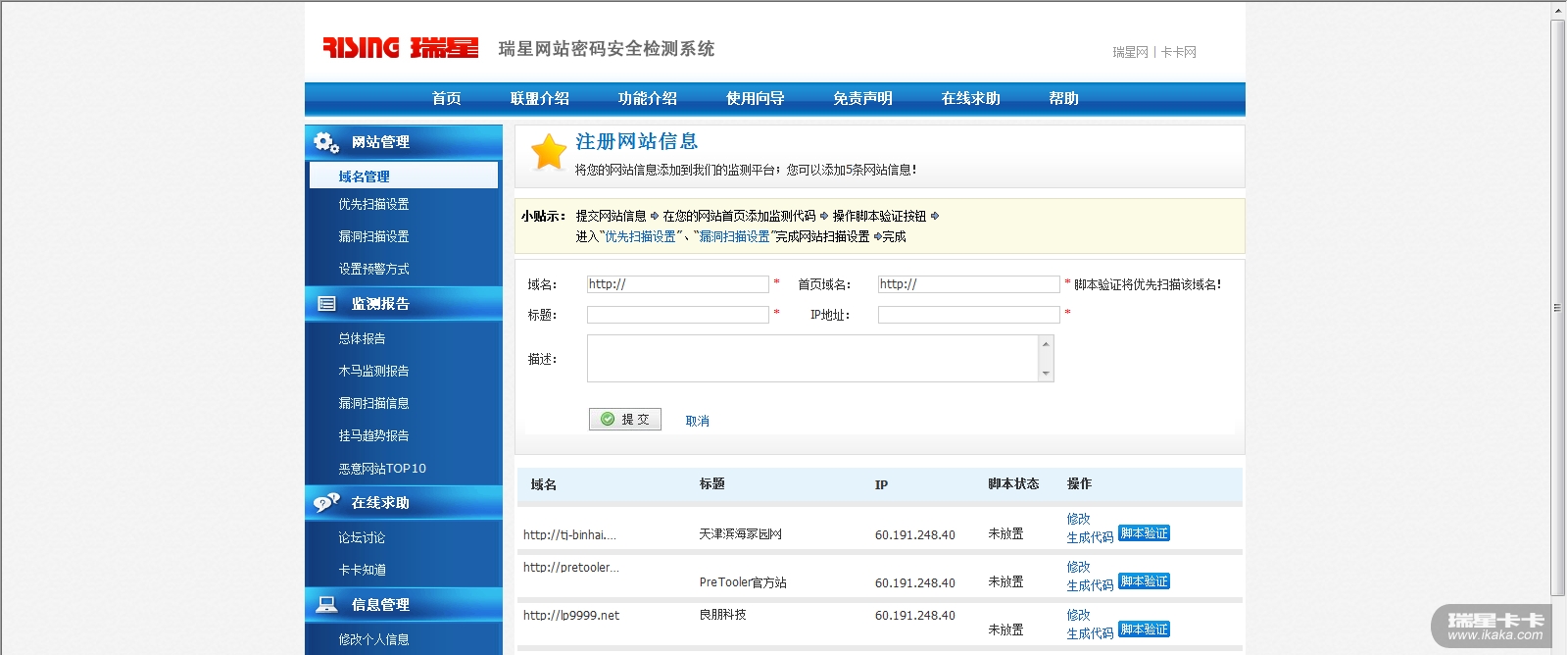Screen dimensions: 1568x655
Task: Select 免责声明 in the top menu
Action: click(x=862, y=98)
